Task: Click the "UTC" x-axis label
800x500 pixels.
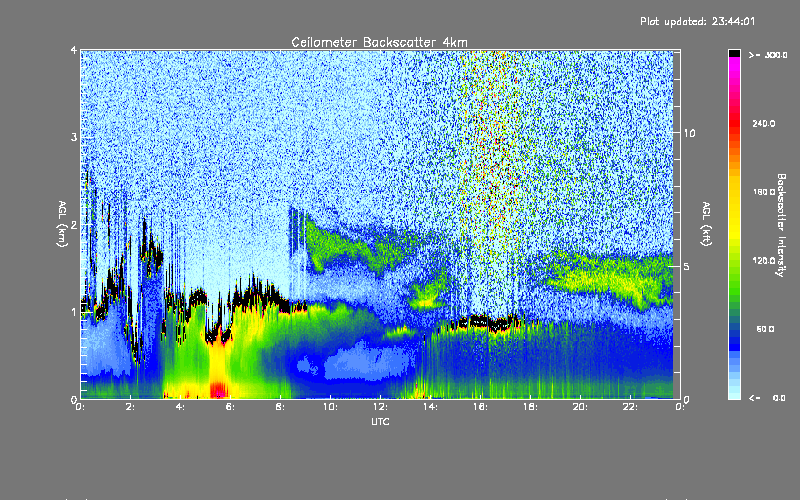Action: [x=380, y=422]
